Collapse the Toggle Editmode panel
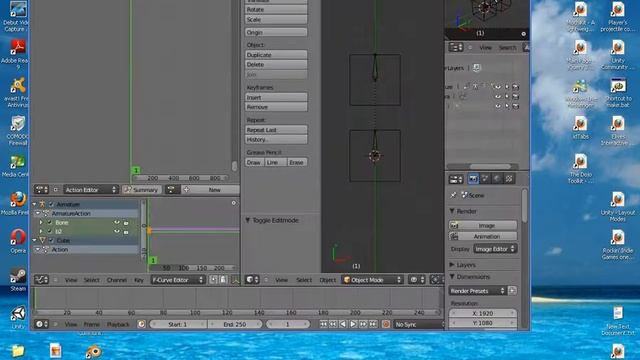The width and height of the screenshot is (640, 360). (248, 220)
